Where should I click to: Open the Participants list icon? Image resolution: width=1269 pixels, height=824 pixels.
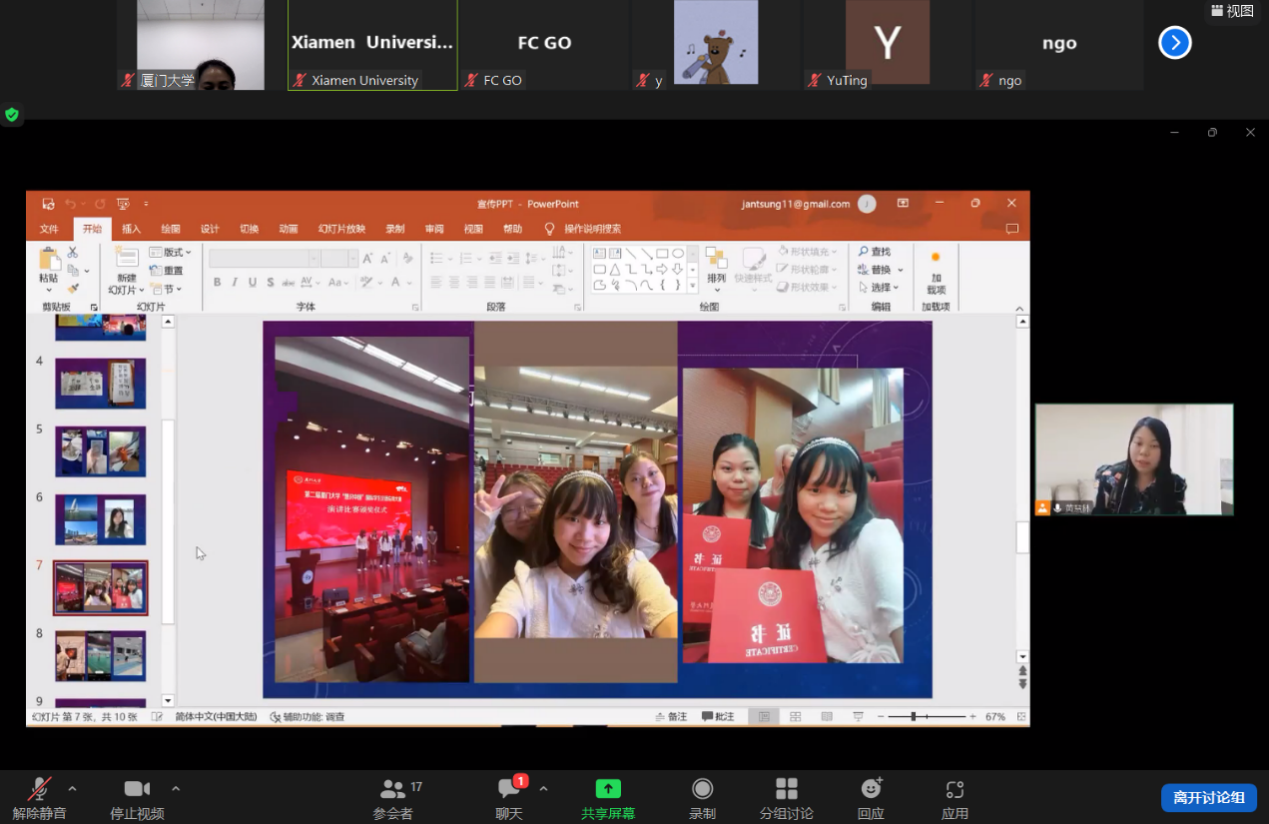[x=393, y=789]
